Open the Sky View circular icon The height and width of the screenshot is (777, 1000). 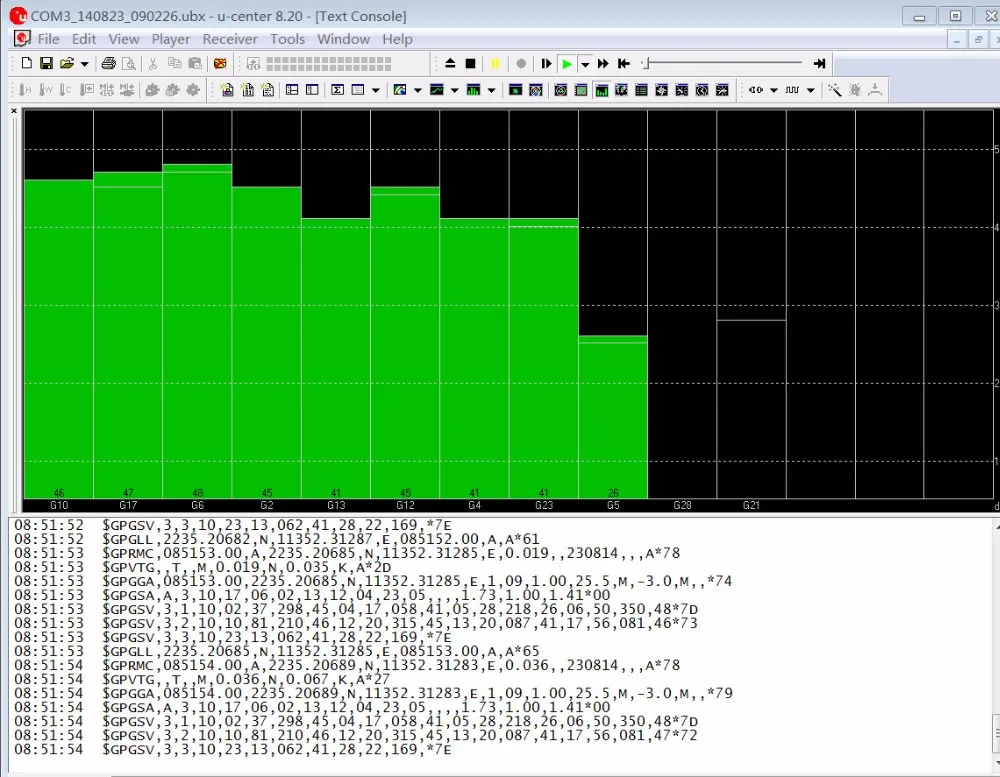point(536,90)
